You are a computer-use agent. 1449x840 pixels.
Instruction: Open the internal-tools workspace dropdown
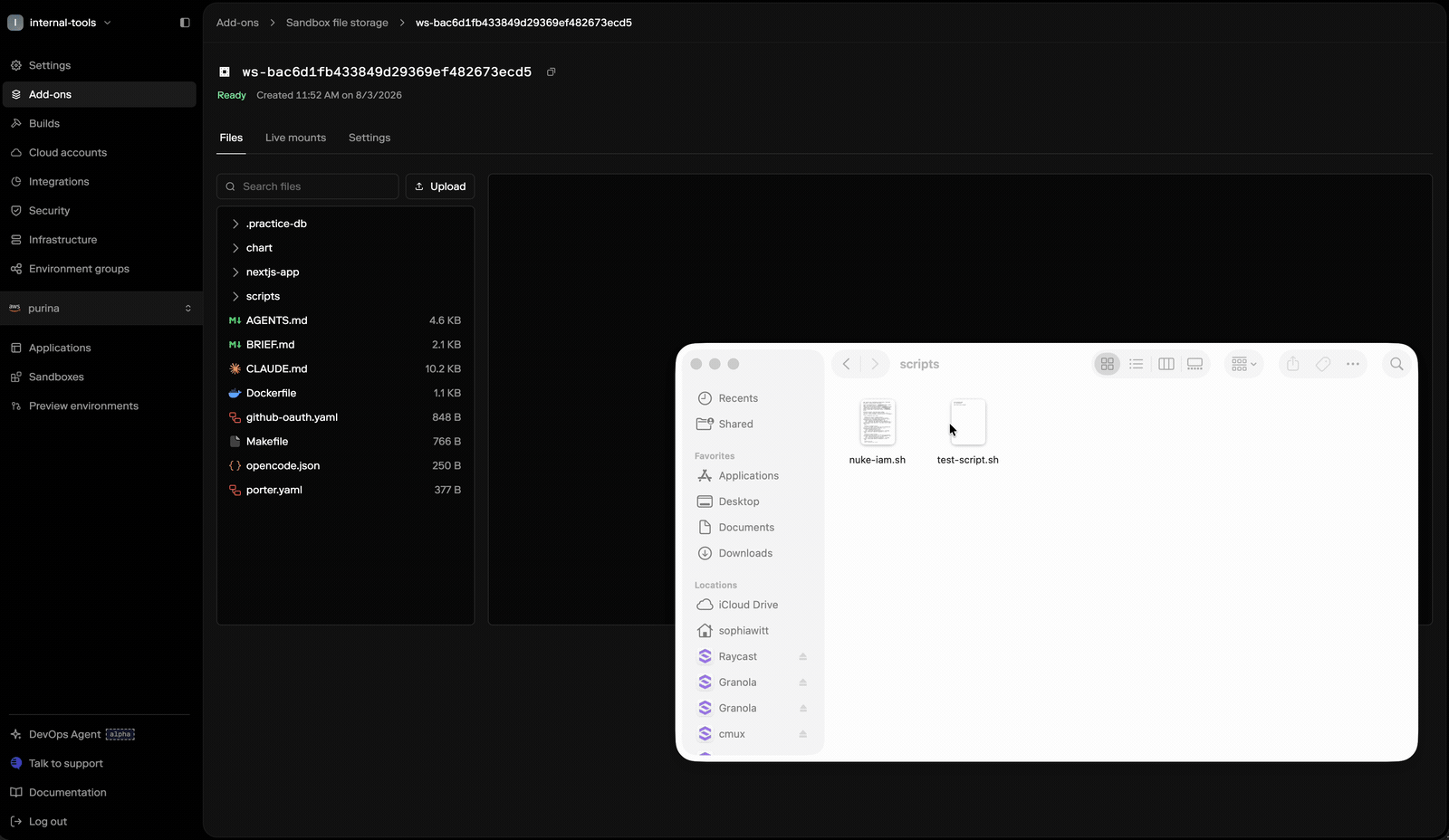(x=61, y=23)
